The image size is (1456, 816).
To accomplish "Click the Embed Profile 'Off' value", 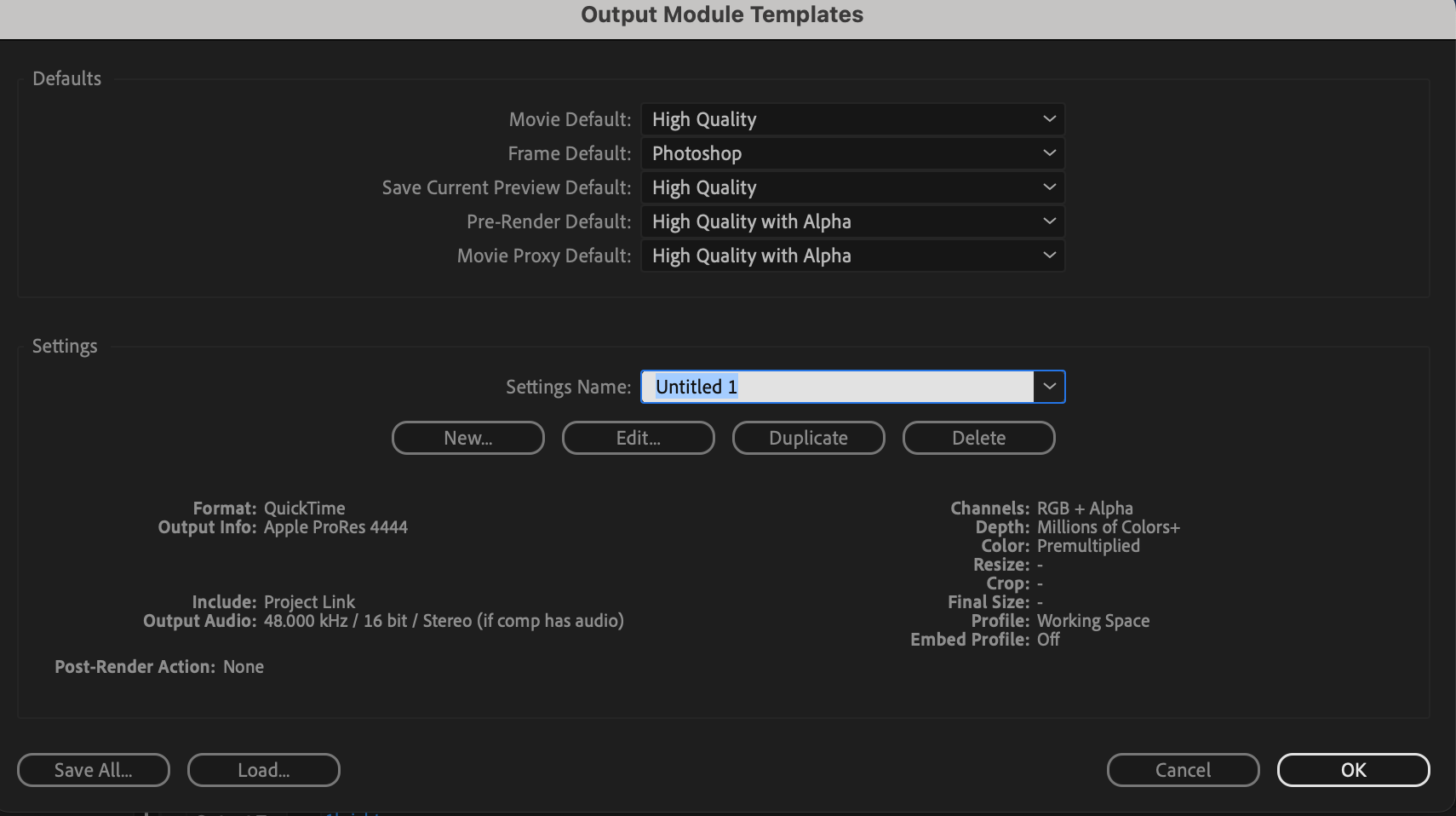I will 1048,640.
